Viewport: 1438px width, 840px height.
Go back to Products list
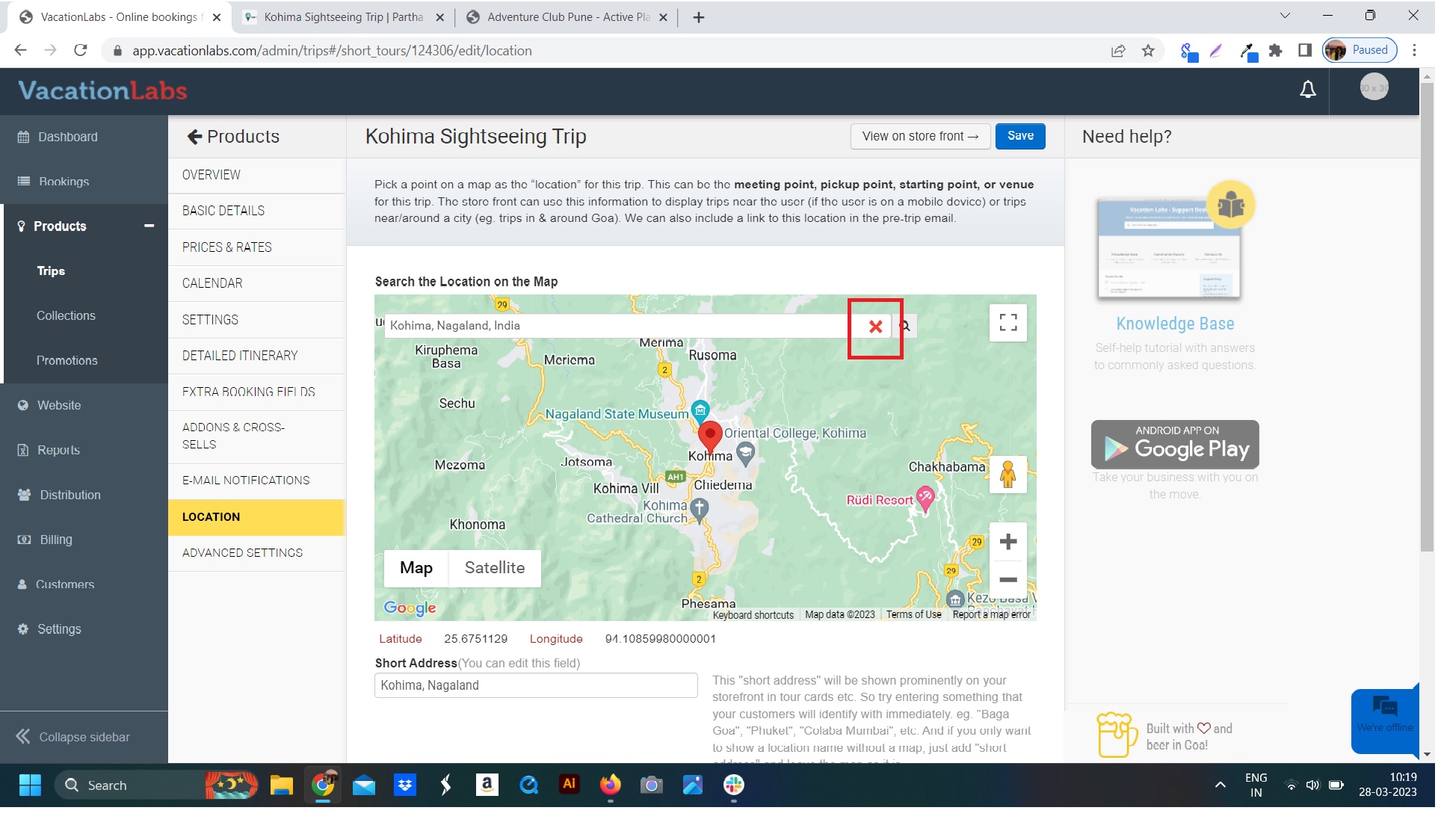234,137
